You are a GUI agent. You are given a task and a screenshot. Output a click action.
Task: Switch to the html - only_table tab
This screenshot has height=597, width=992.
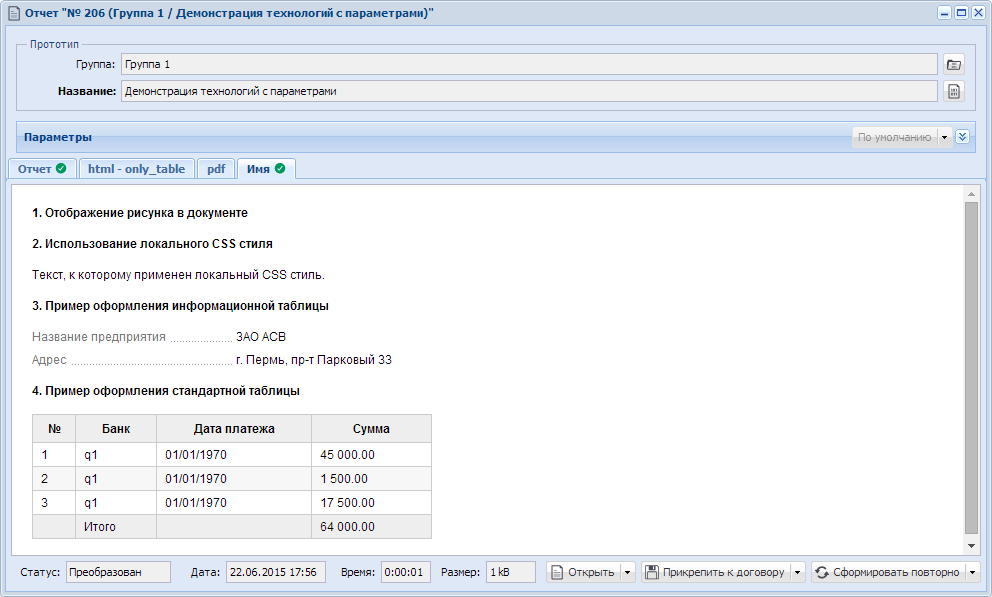point(137,169)
